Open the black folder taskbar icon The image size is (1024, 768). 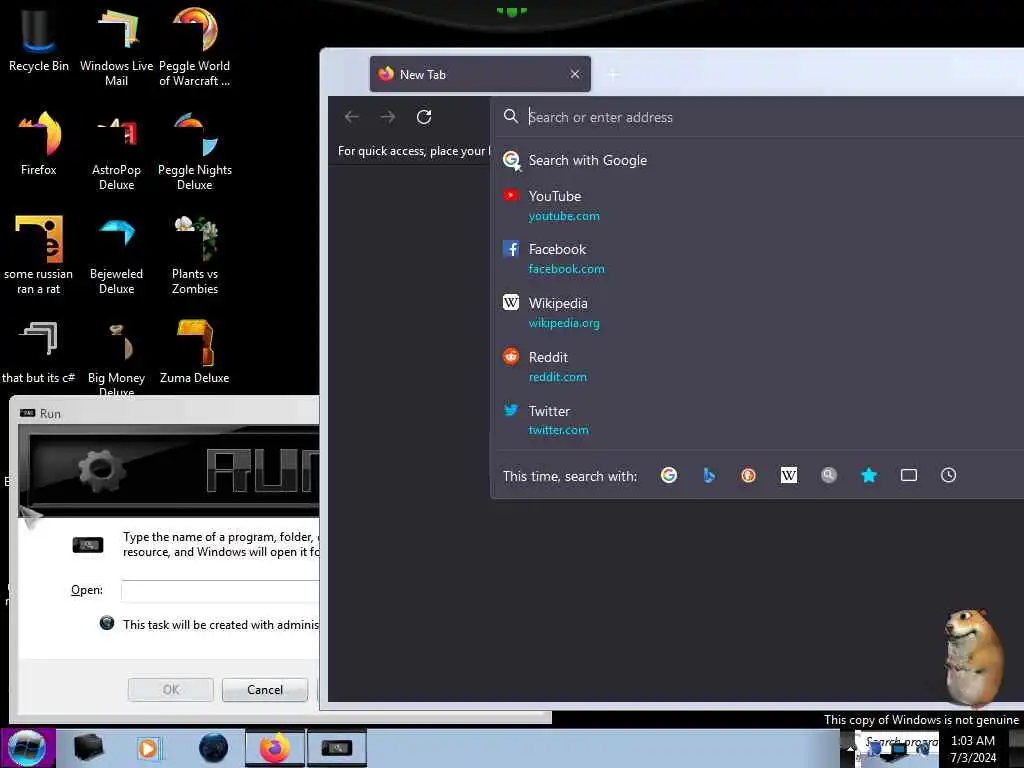pos(88,748)
